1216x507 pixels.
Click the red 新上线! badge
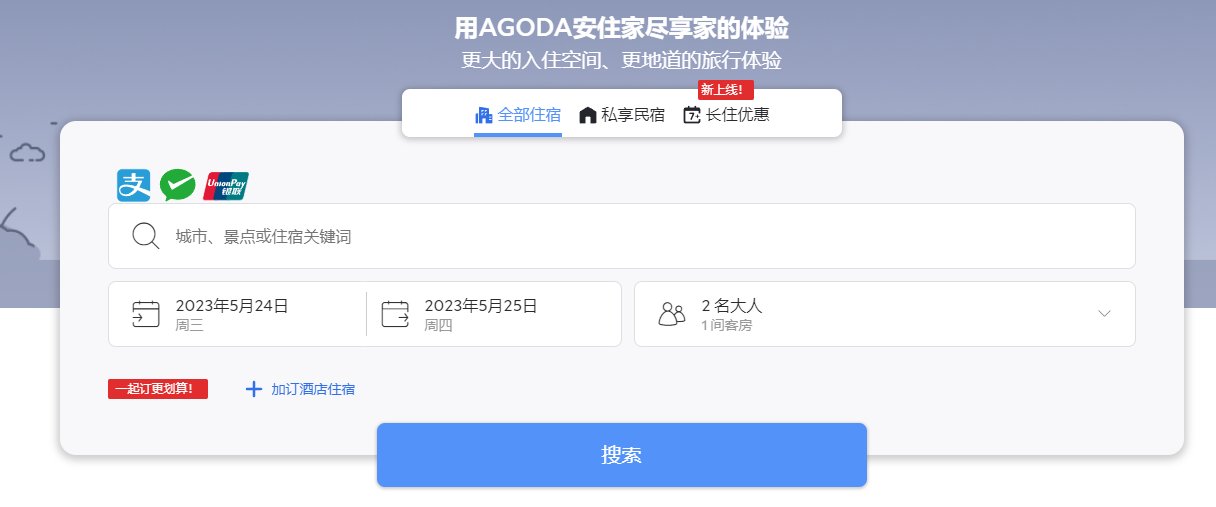[726, 90]
